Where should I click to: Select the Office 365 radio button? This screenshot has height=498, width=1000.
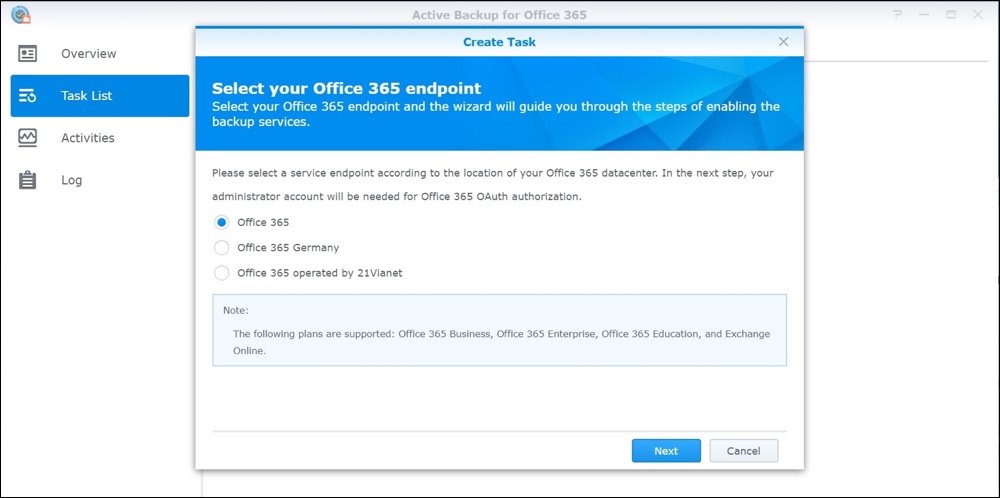(222, 222)
